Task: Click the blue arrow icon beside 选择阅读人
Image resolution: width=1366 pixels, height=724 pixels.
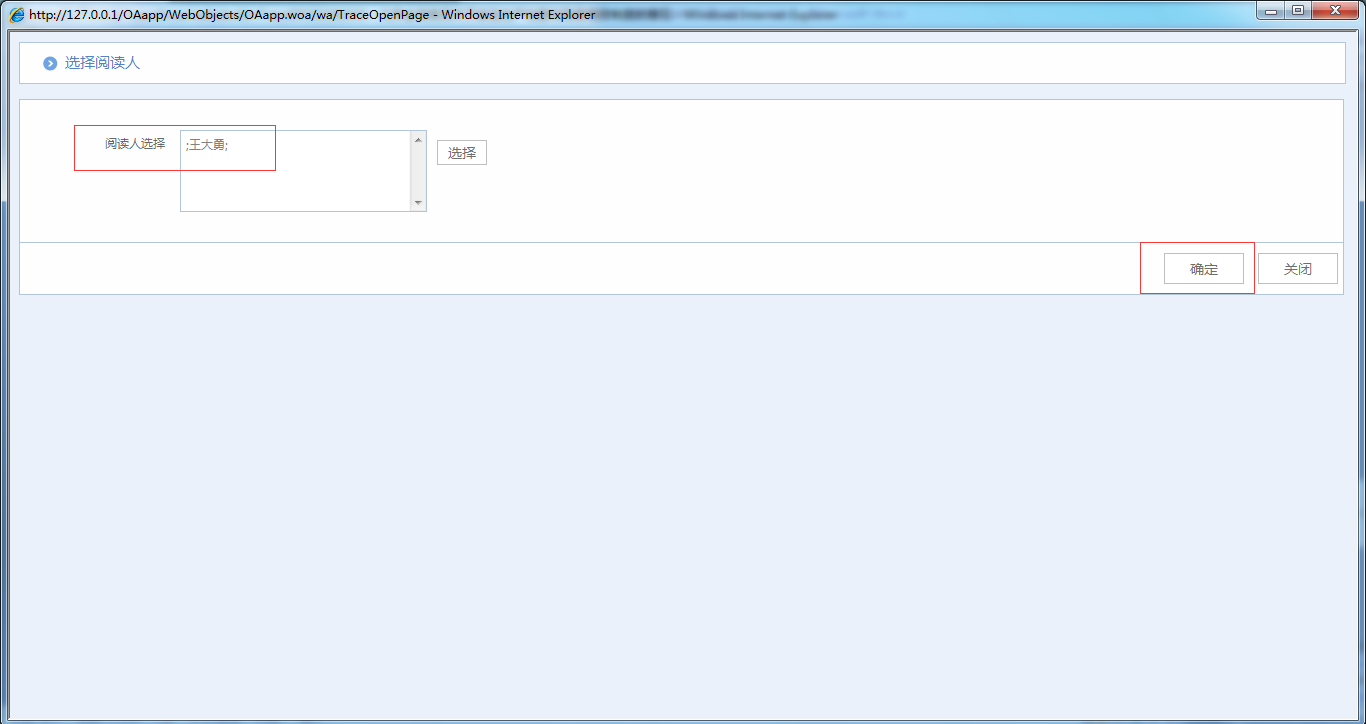Action: click(50, 63)
